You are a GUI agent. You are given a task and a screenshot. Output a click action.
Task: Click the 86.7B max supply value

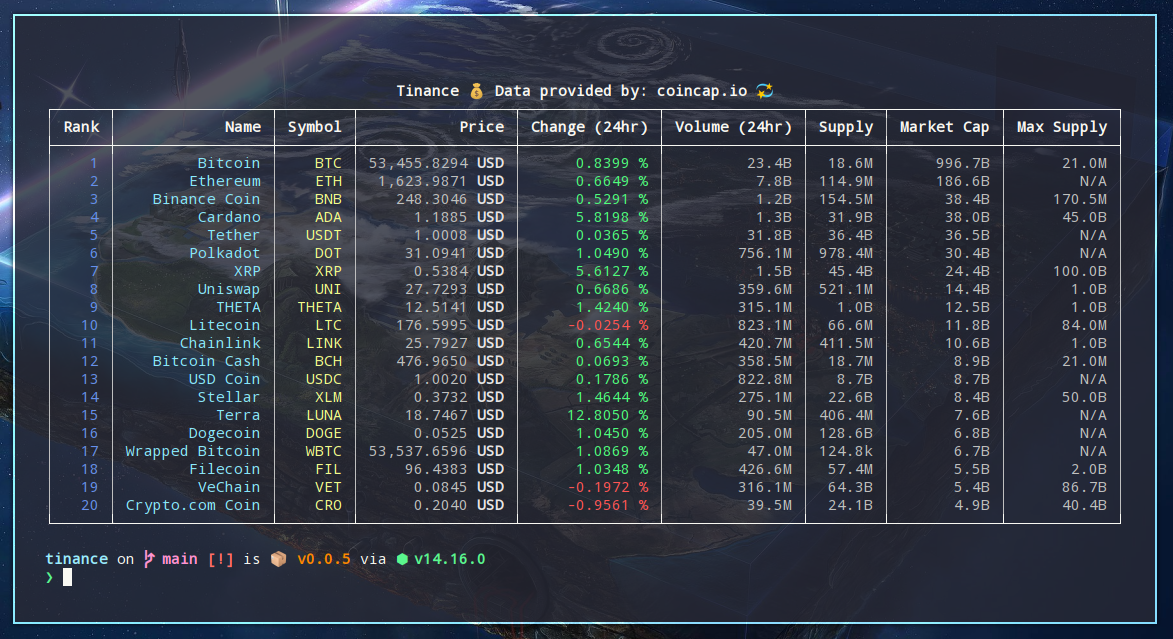click(1084, 487)
